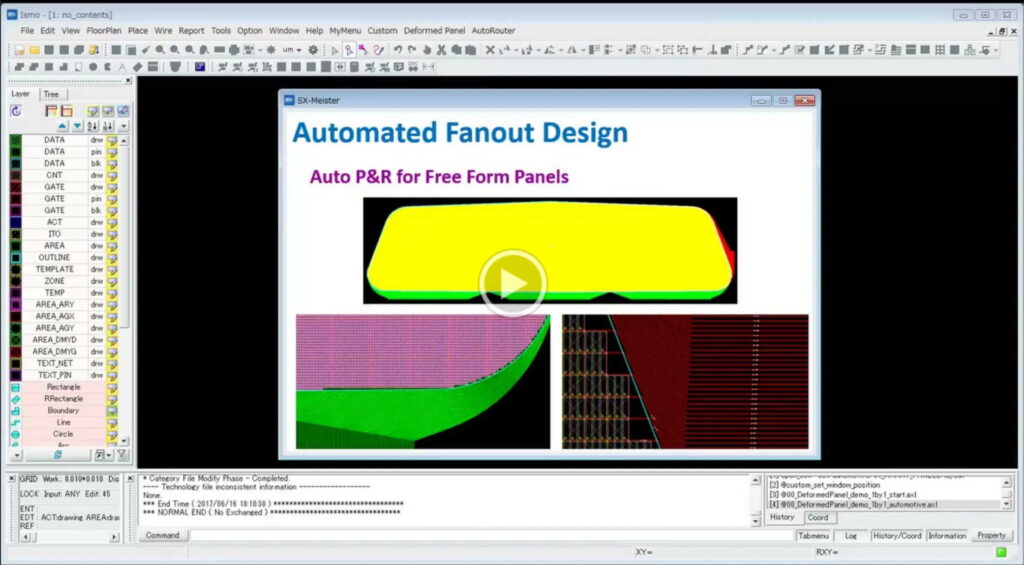
Task: Open the Deformed Panel menu
Action: (x=434, y=31)
